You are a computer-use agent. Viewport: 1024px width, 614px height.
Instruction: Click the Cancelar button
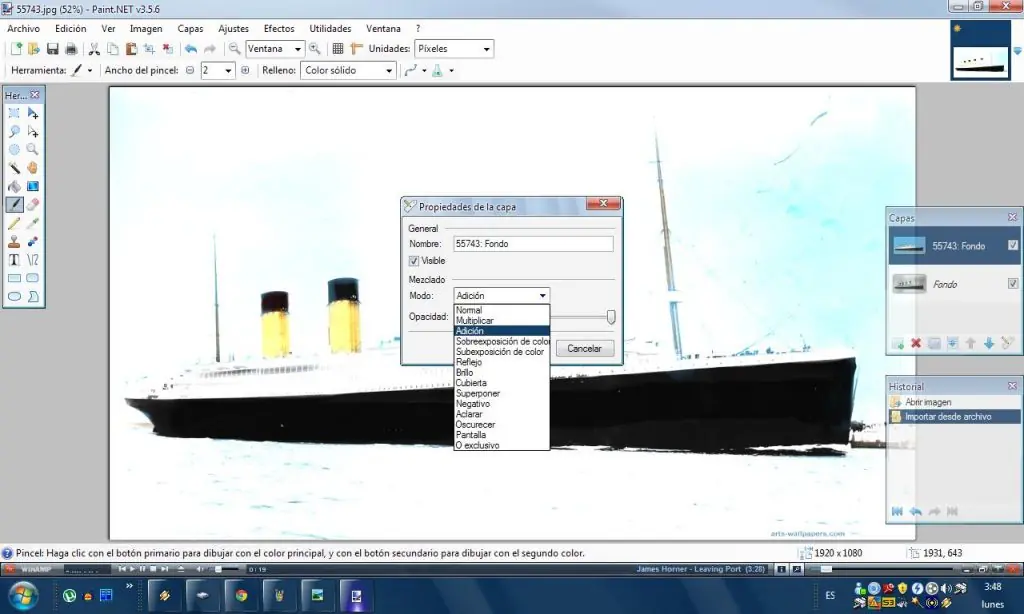pos(584,348)
